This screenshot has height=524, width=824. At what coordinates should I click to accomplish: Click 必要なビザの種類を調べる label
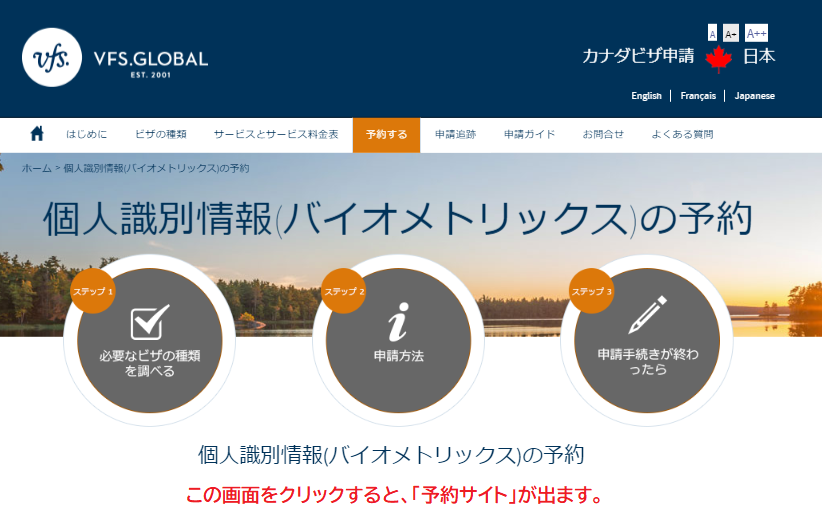[x=150, y=363]
